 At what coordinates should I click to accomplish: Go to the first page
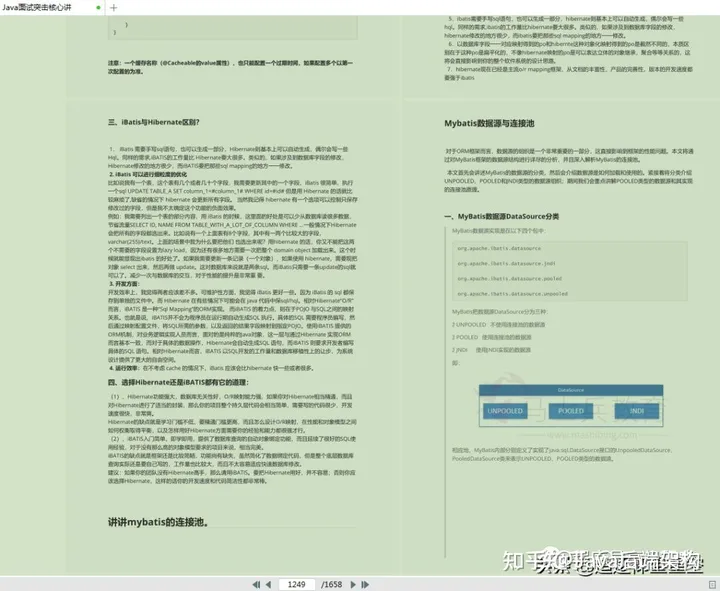point(256,584)
